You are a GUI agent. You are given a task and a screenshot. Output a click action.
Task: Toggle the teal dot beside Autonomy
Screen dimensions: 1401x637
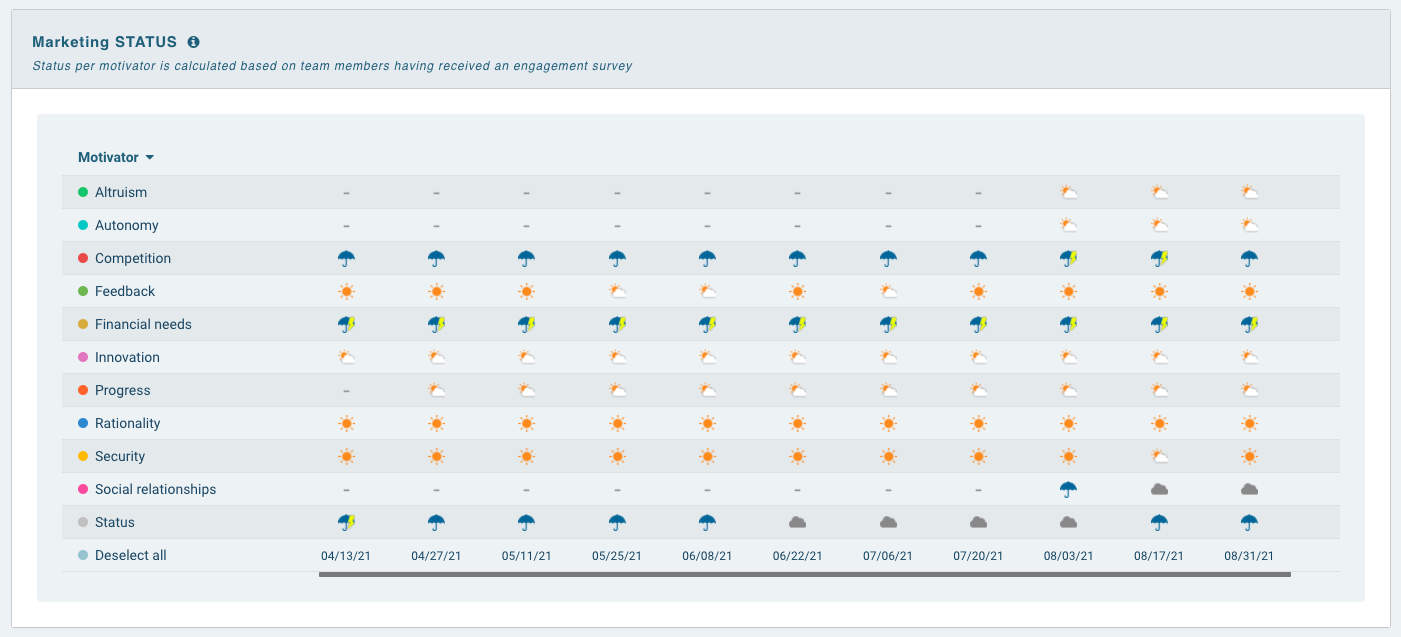(x=82, y=224)
